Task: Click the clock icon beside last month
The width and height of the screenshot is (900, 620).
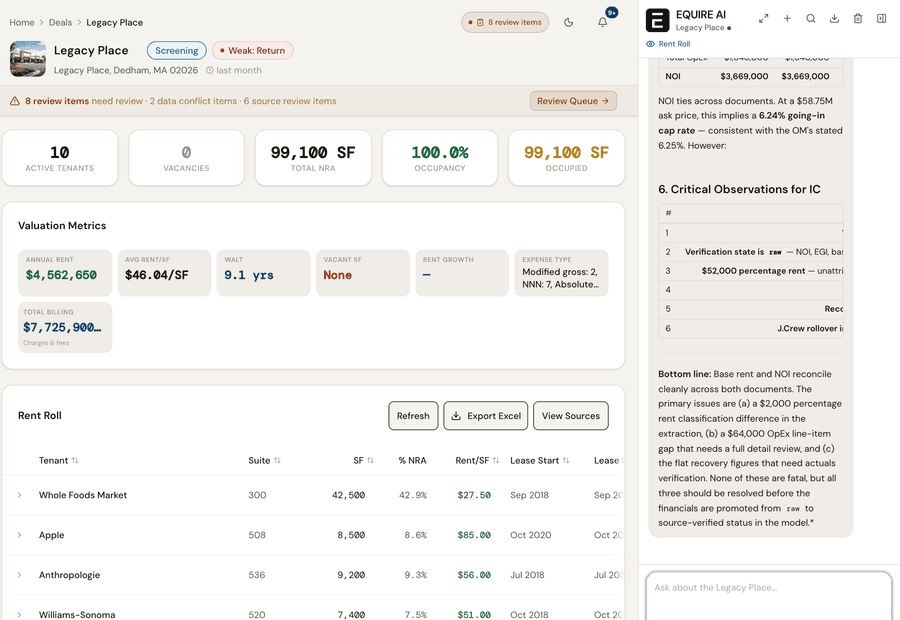Action: coord(210,70)
